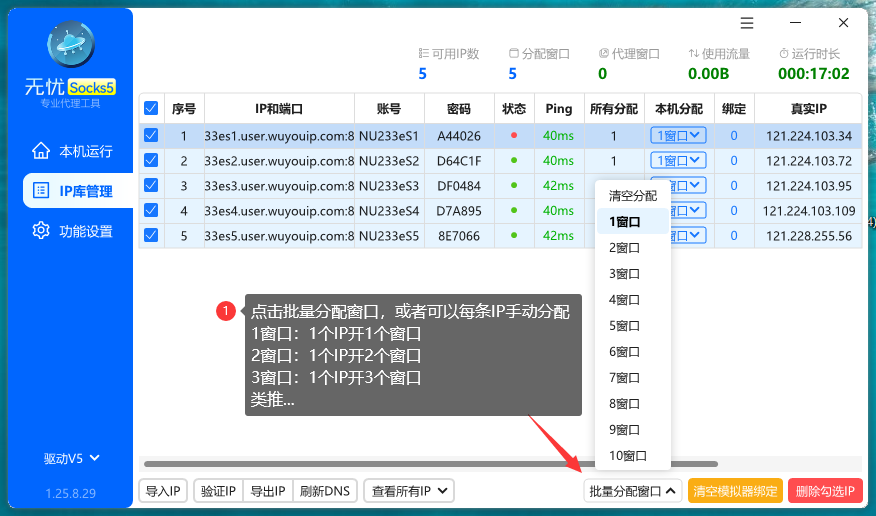Click the hamburger menu icon in title bar
This screenshot has width=876, height=516.
pyautogui.click(x=747, y=23)
